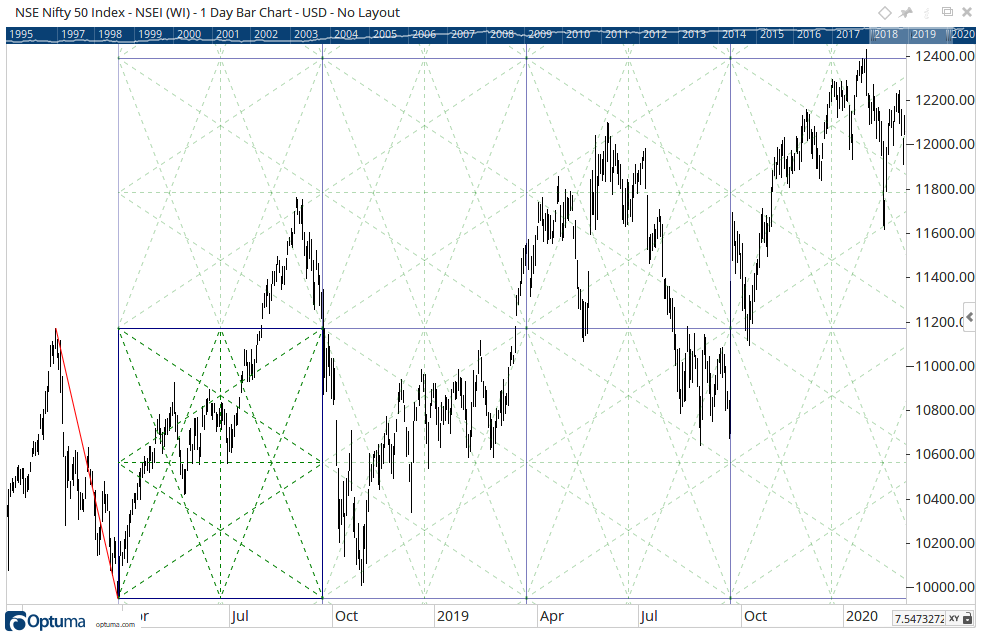Jump to 2016 in the overview bar

tap(809, 34)
